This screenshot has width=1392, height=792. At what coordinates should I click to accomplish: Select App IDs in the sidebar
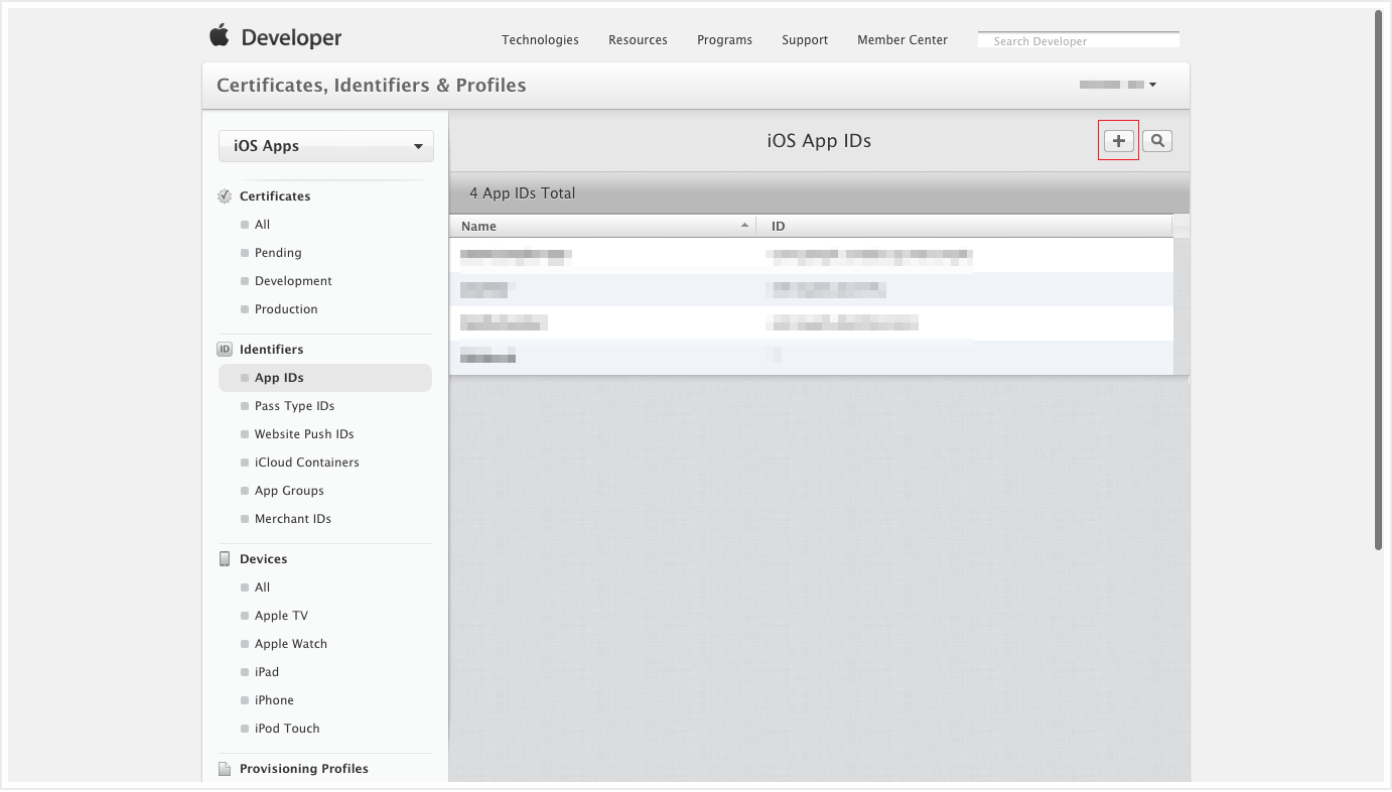tap(325, 378)
